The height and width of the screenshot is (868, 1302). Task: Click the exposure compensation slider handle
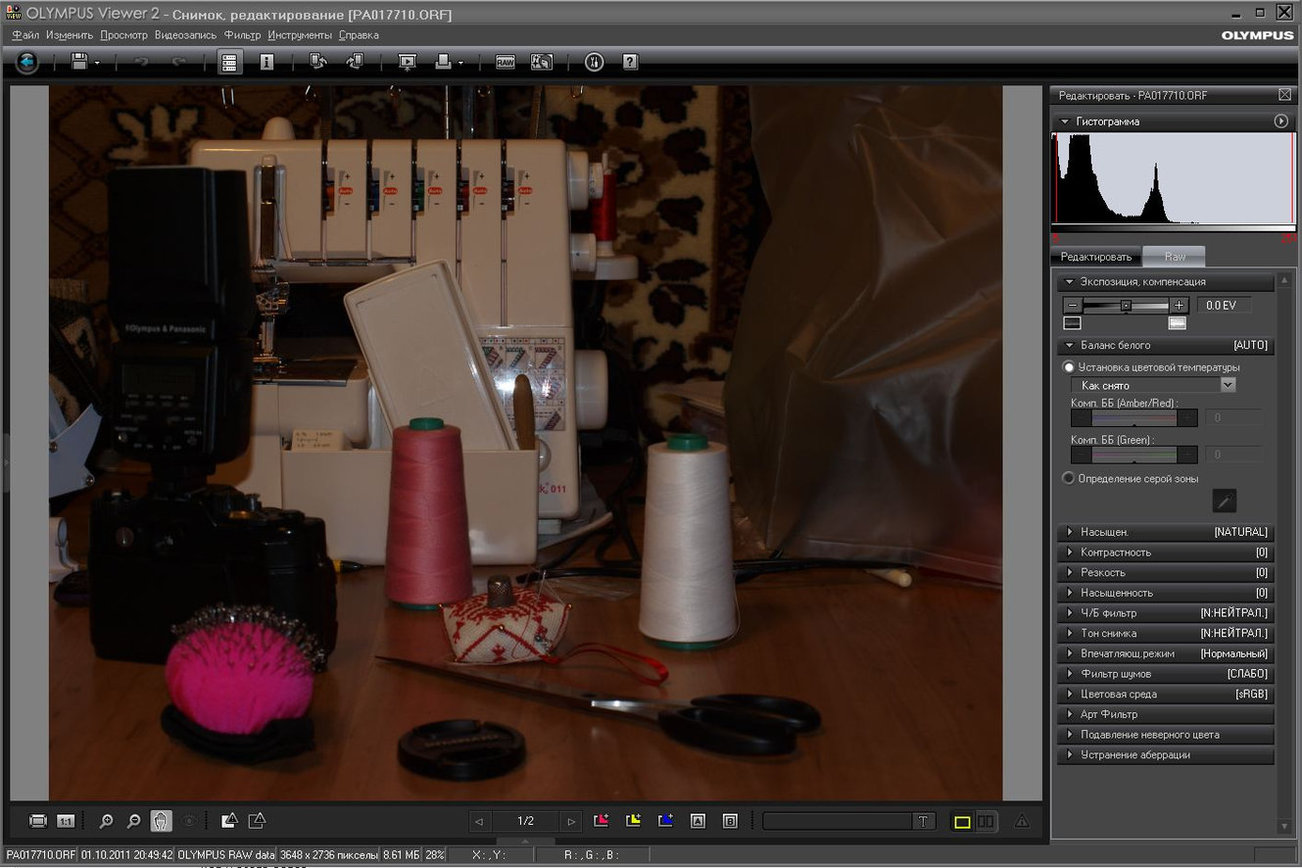click(1126, 305)
